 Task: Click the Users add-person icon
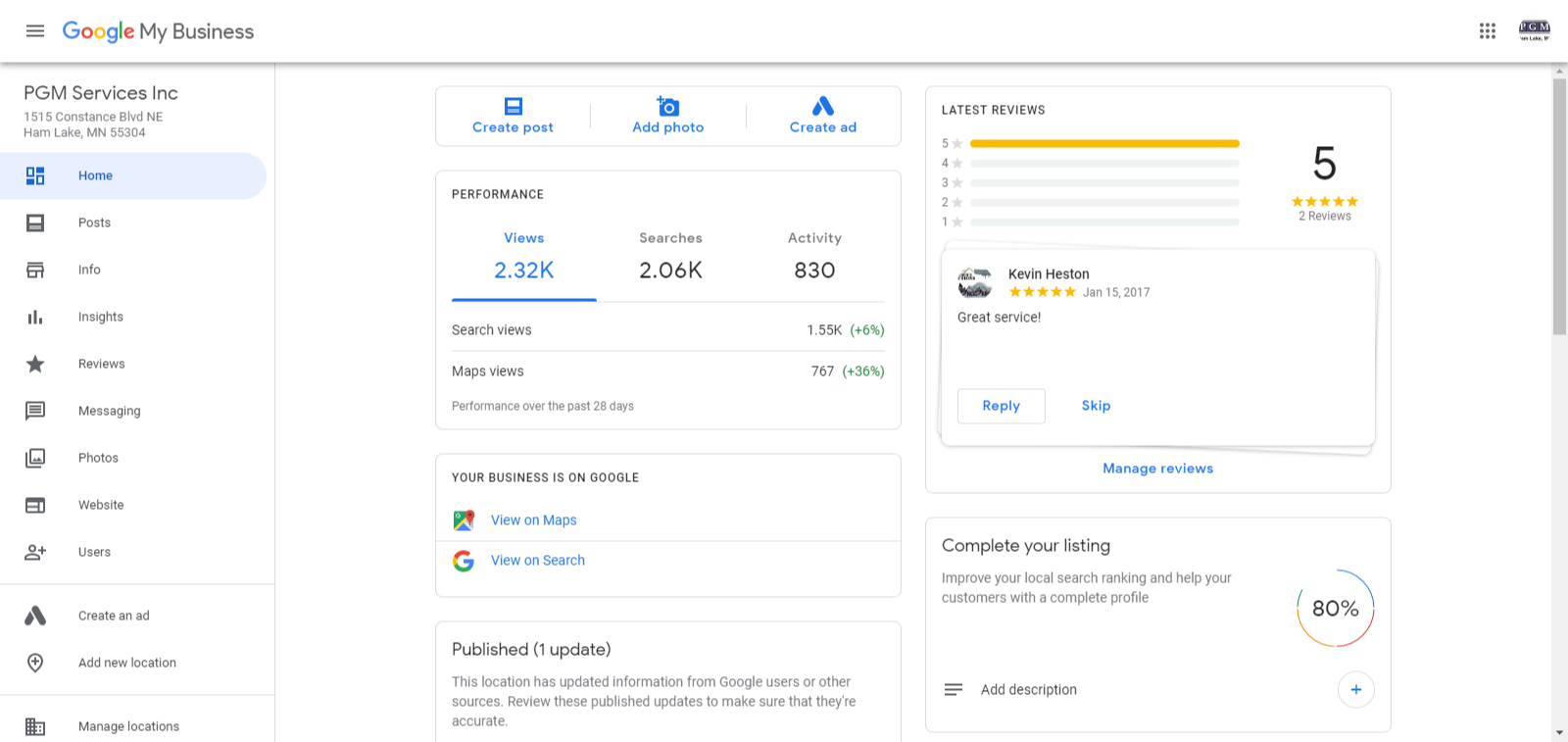(35, 552)
